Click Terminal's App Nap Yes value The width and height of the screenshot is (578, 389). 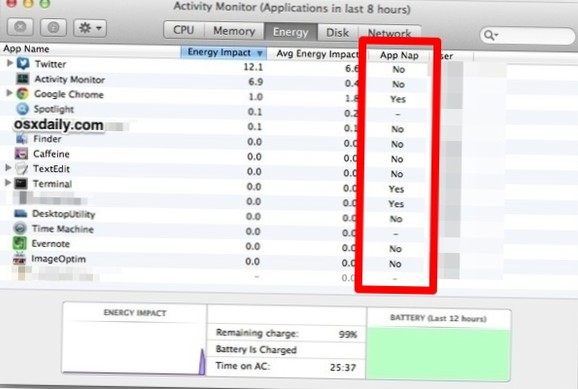(396, 189)
